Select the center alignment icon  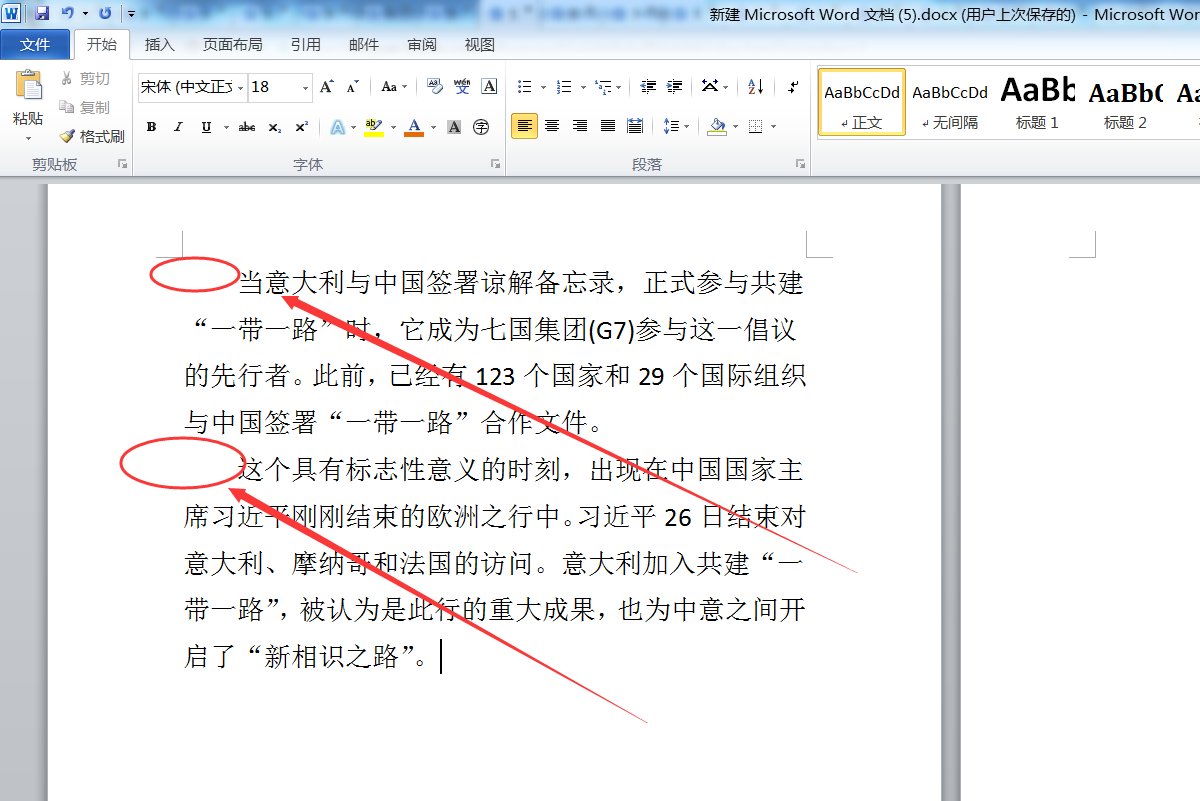552,126
